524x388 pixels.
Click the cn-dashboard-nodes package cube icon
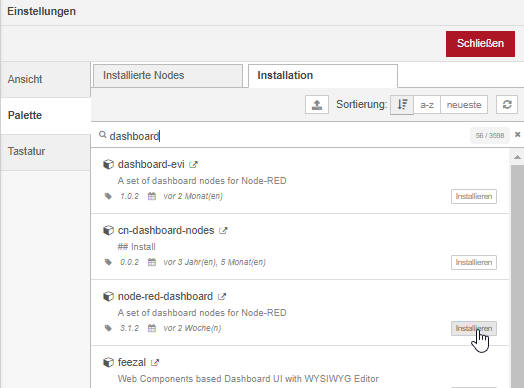click(x=108, y=230)
